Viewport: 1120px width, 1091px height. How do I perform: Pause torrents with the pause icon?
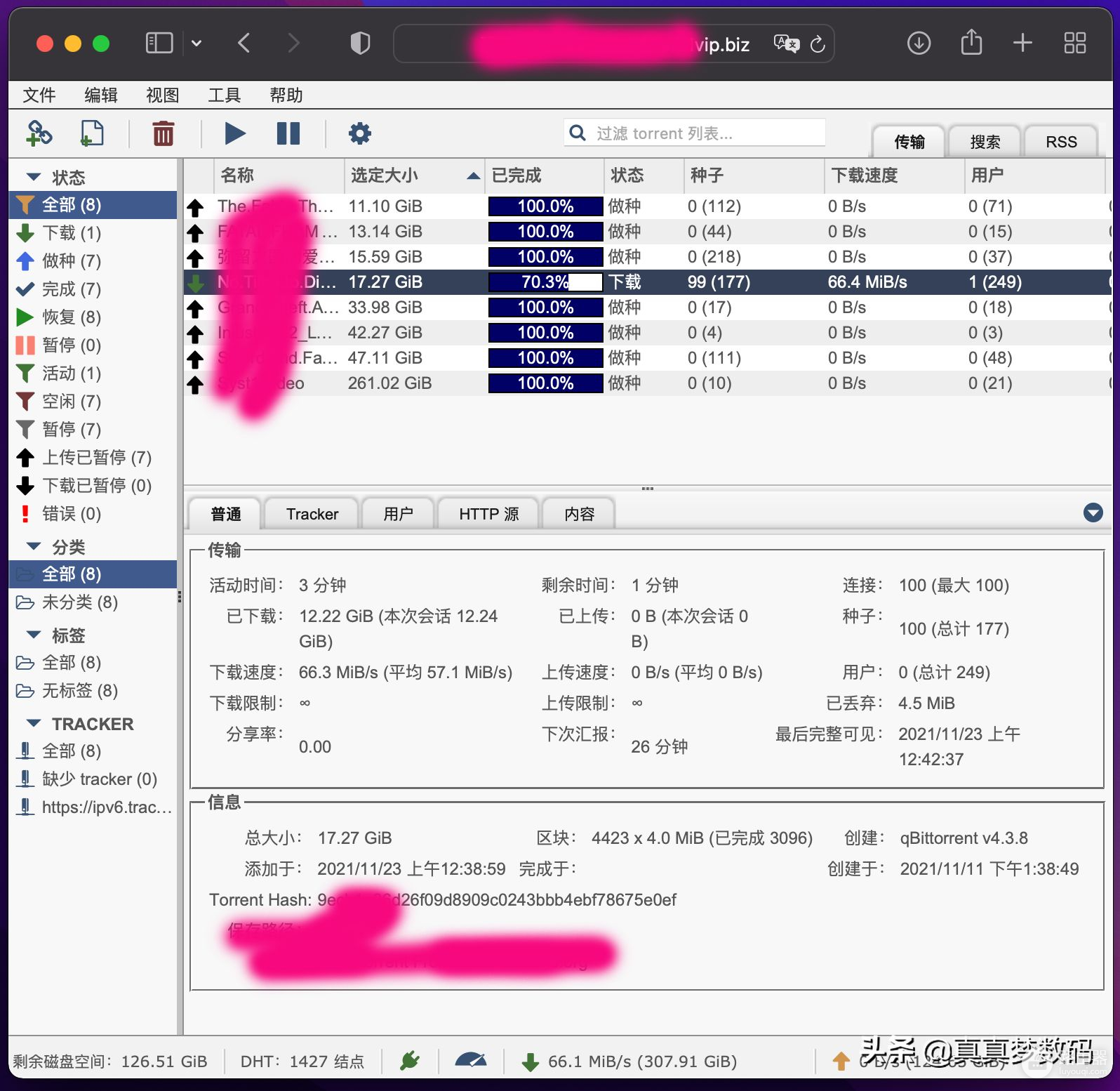click(288, 133)
